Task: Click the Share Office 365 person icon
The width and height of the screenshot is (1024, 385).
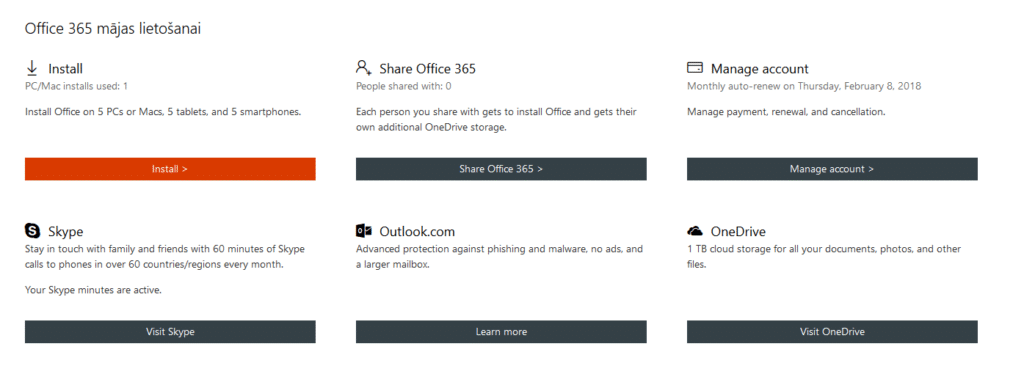Action: 364,68
